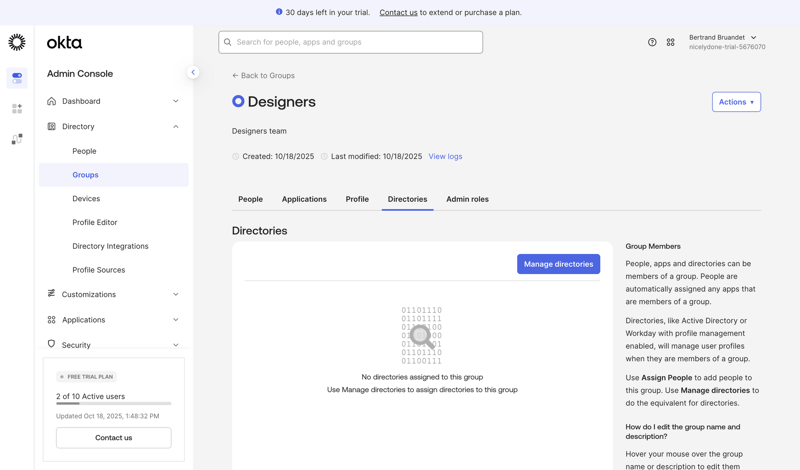The height and width of the screenshot is (470, 800).
Task: Click the search magnifier icon
Action: pos(228,42)
